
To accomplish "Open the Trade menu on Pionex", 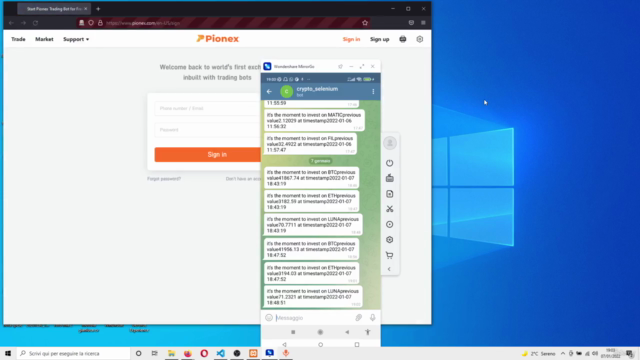I will [18, 39].
